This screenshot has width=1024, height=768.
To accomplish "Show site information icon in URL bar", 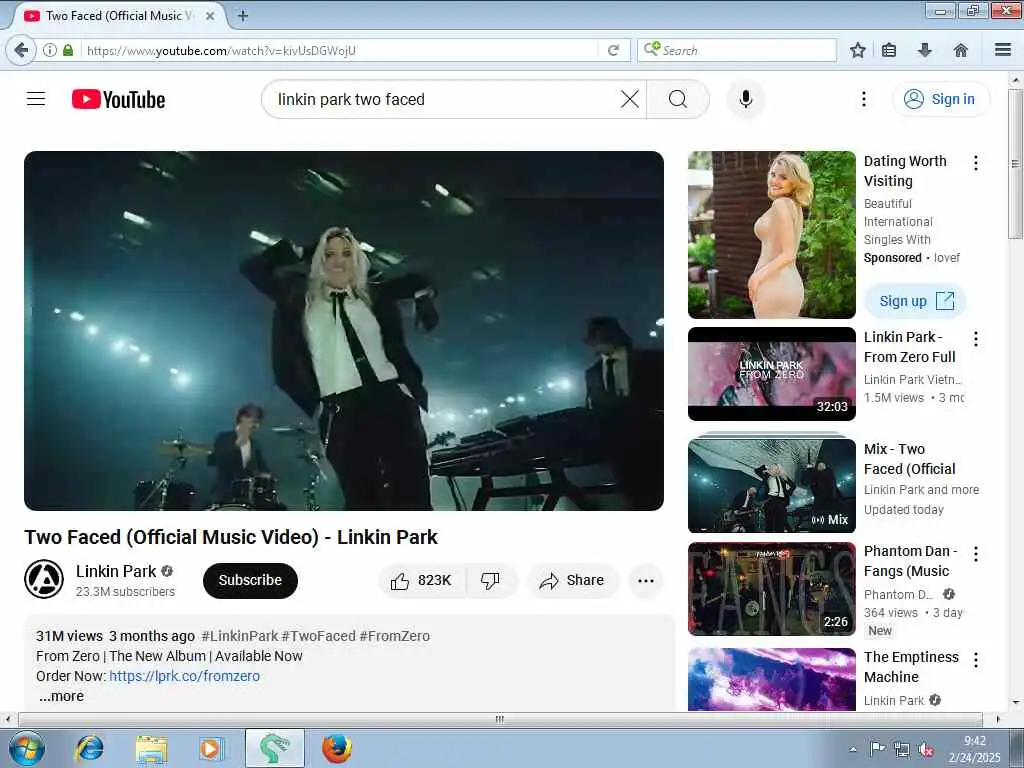I will [50, 50].
